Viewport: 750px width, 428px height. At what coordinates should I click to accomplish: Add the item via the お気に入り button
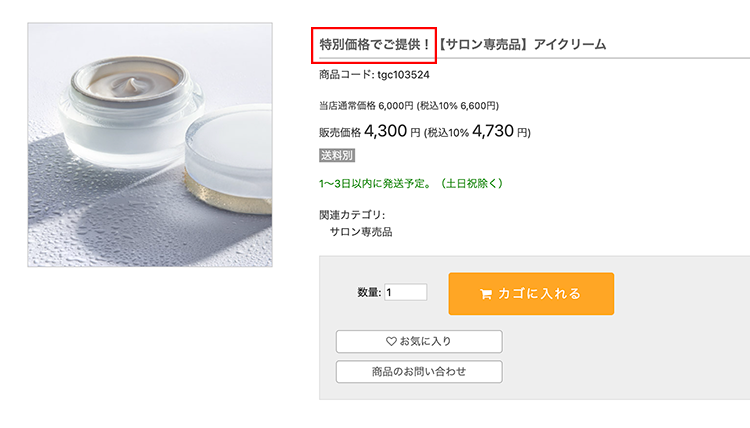coord(418,342)
